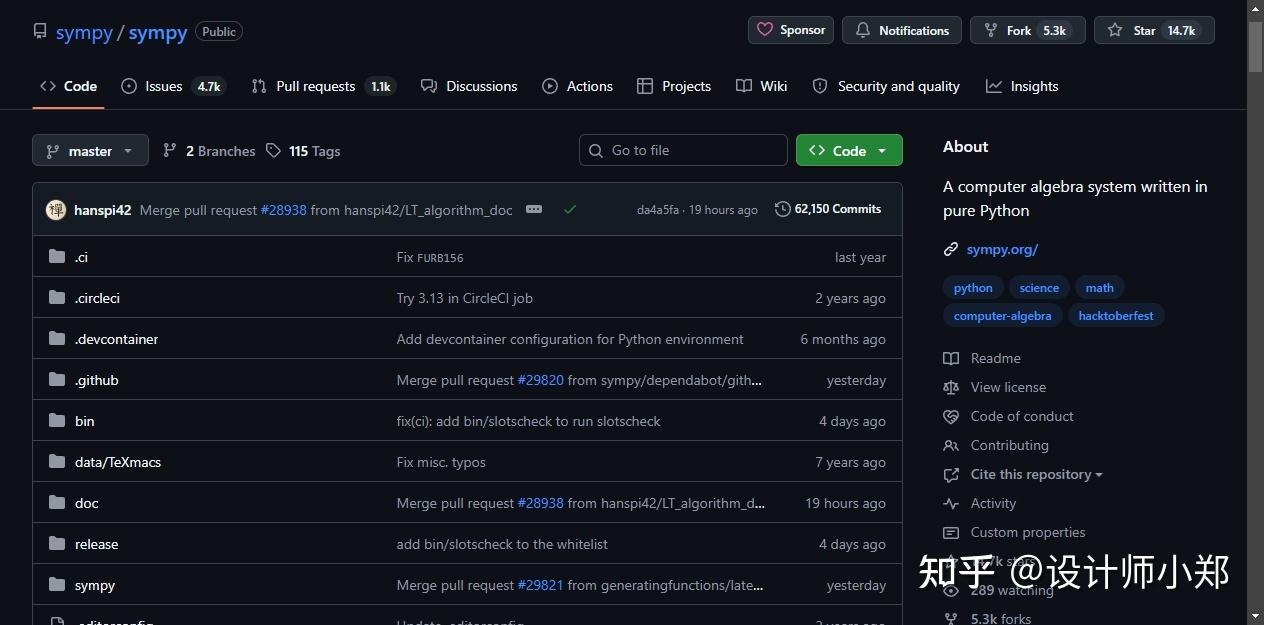Click the folder icon for .devcontainer

(57, 339)
